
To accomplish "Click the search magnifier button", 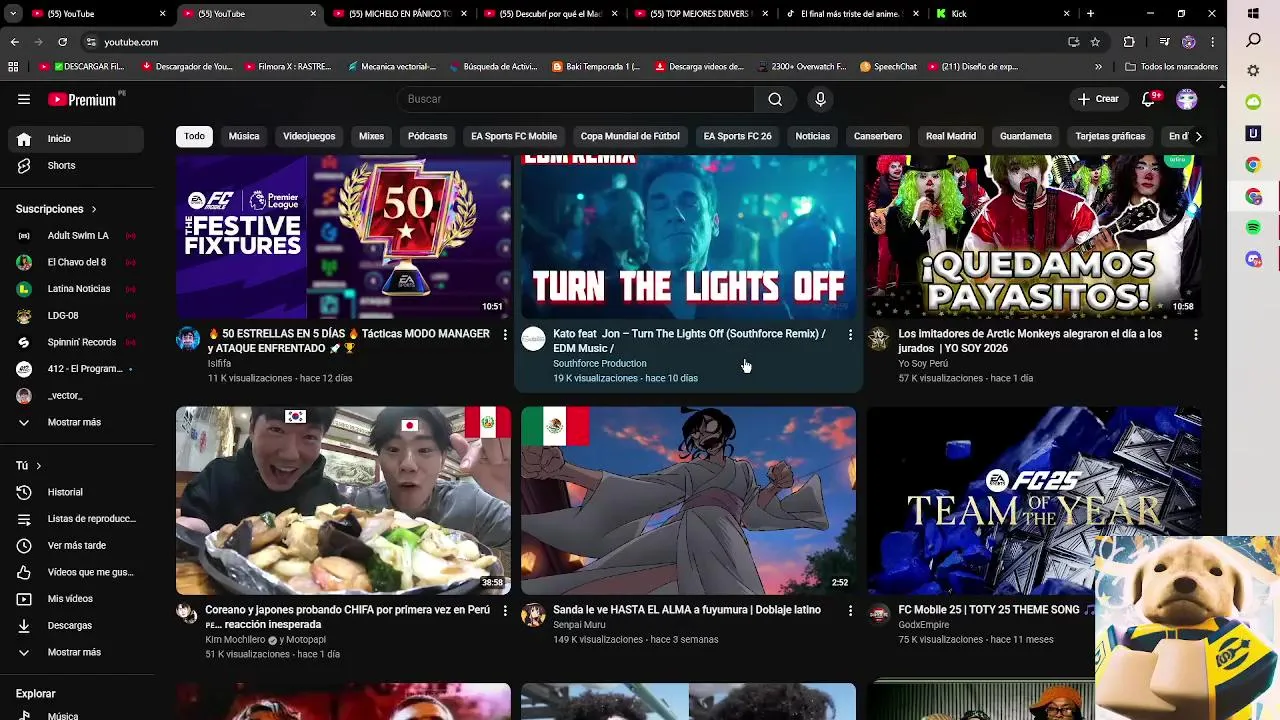I will [775, 99].
